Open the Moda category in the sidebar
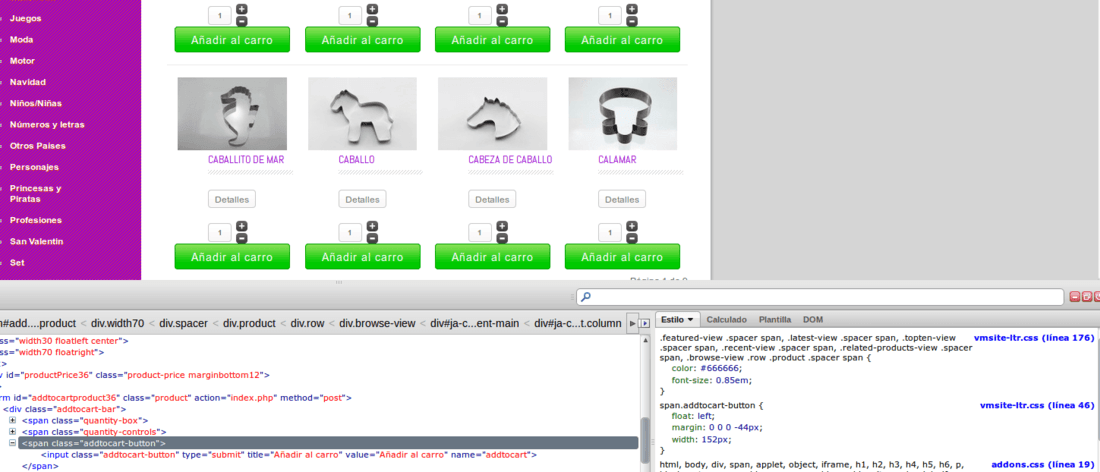The width and height of the screenshot is (1100, 472). (21, 40)
